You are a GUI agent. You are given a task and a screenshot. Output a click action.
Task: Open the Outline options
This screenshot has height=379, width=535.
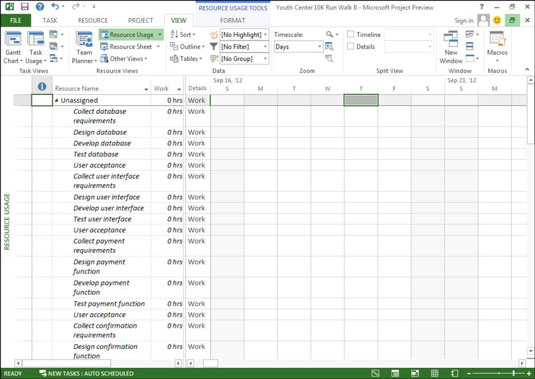click(187, 46)
